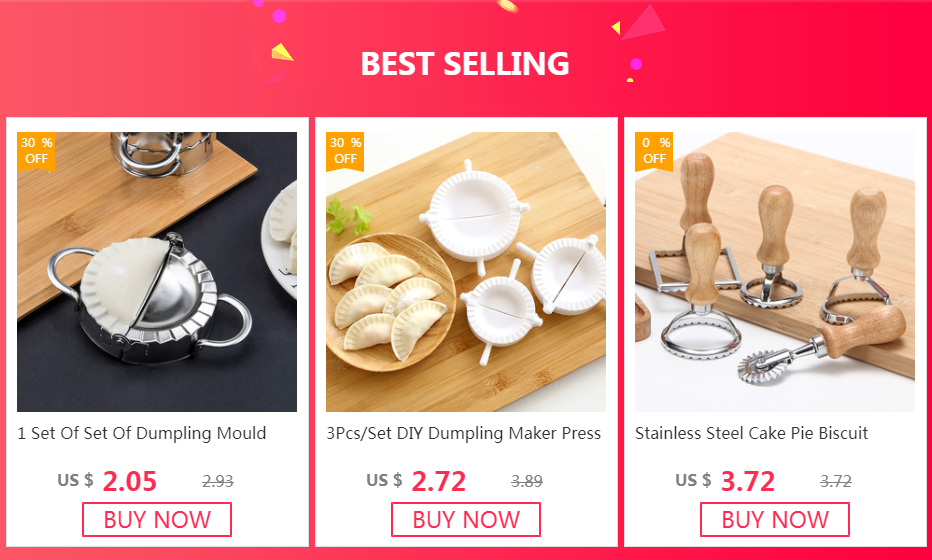Open the white plastic dumpling maker photo
Image resolution: width=932 pixels, height=560 pixels.
(466, 272)
